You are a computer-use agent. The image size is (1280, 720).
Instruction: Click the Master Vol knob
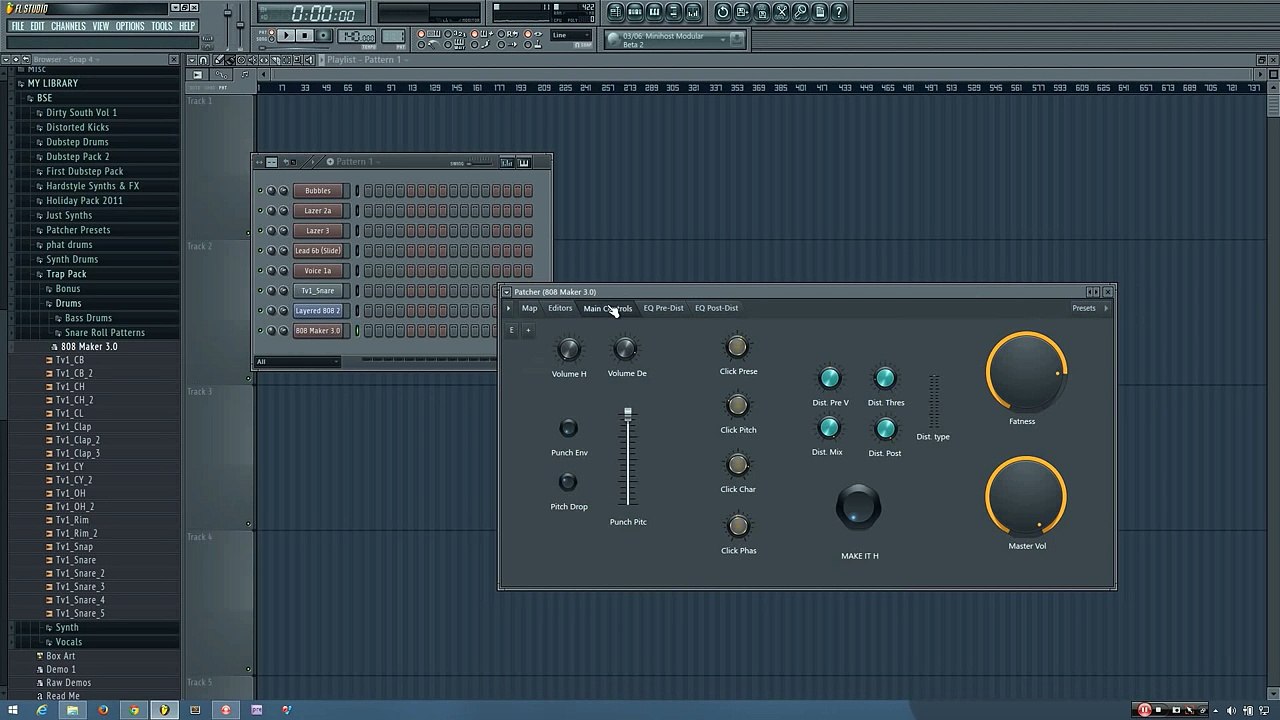(x=1026, y=497)
